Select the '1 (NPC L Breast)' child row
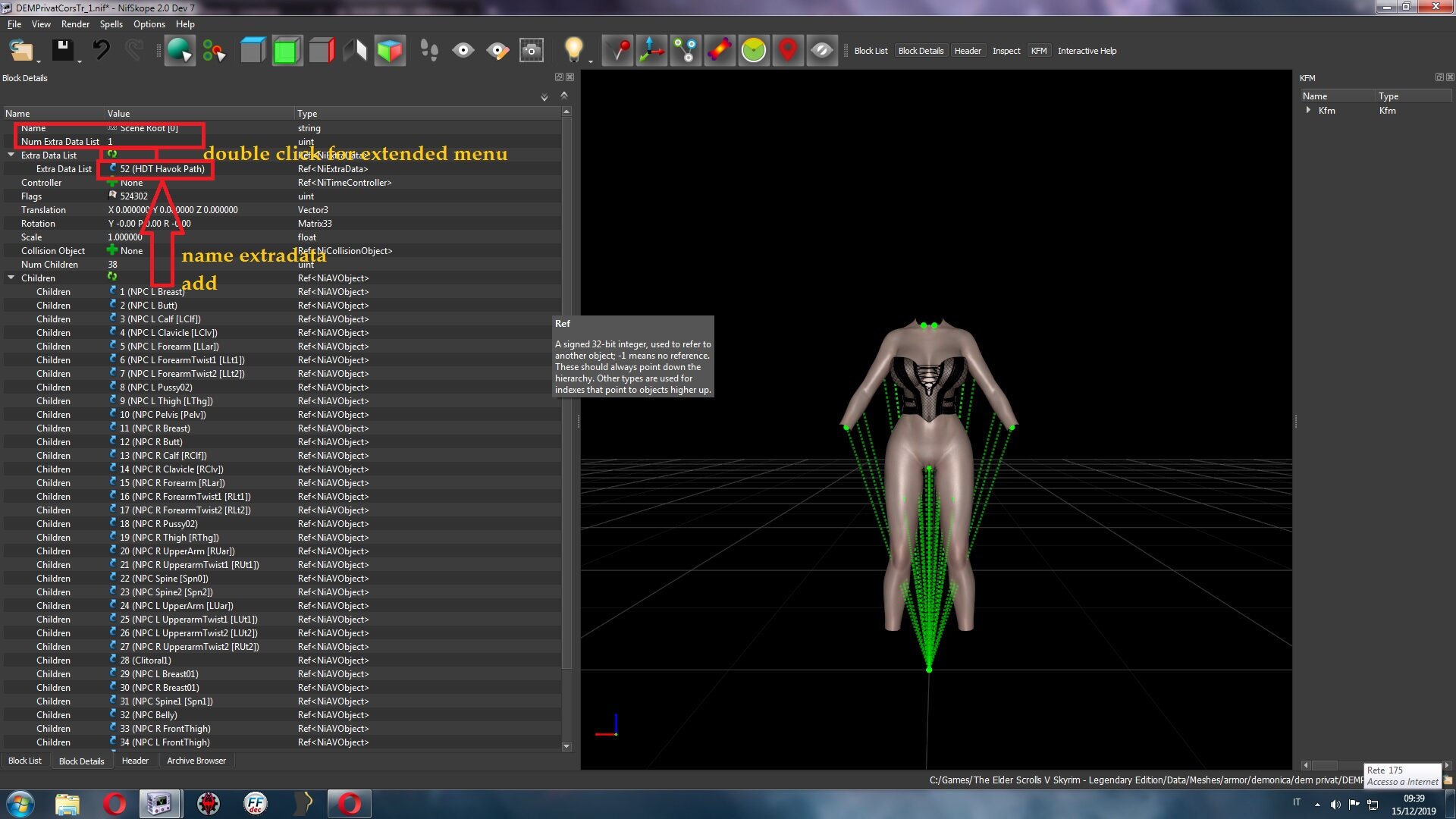 pyautogui.click(x=152, y=292)
